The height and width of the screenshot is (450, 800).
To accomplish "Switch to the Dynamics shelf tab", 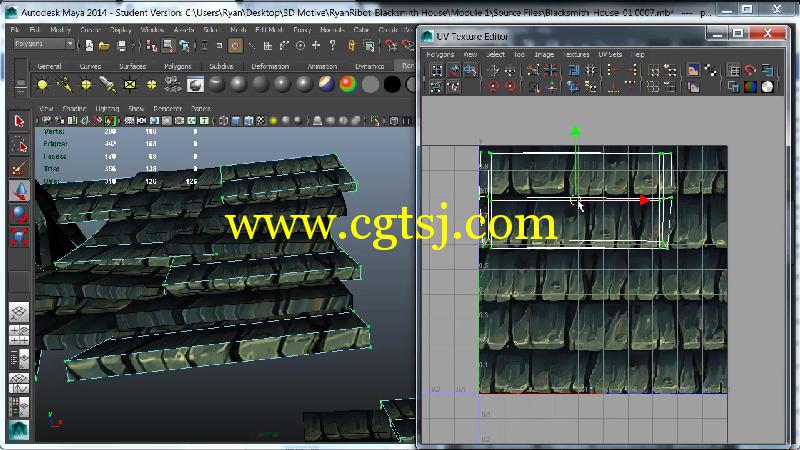I will coord(369,66).
